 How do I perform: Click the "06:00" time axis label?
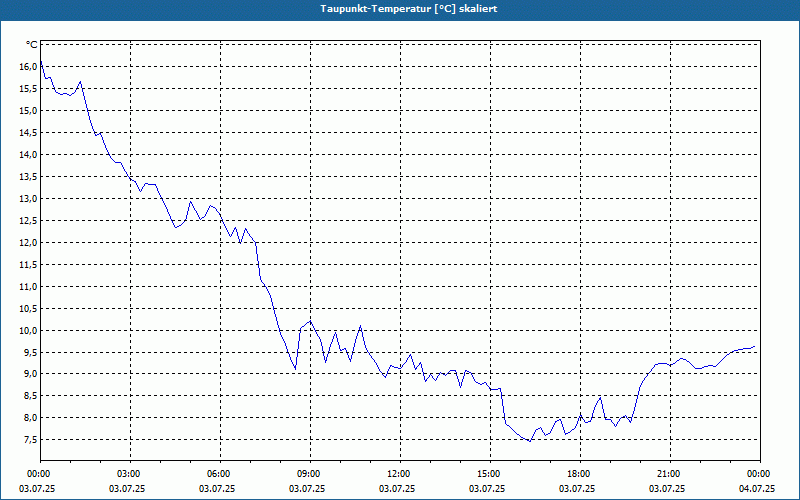point(217,474)
